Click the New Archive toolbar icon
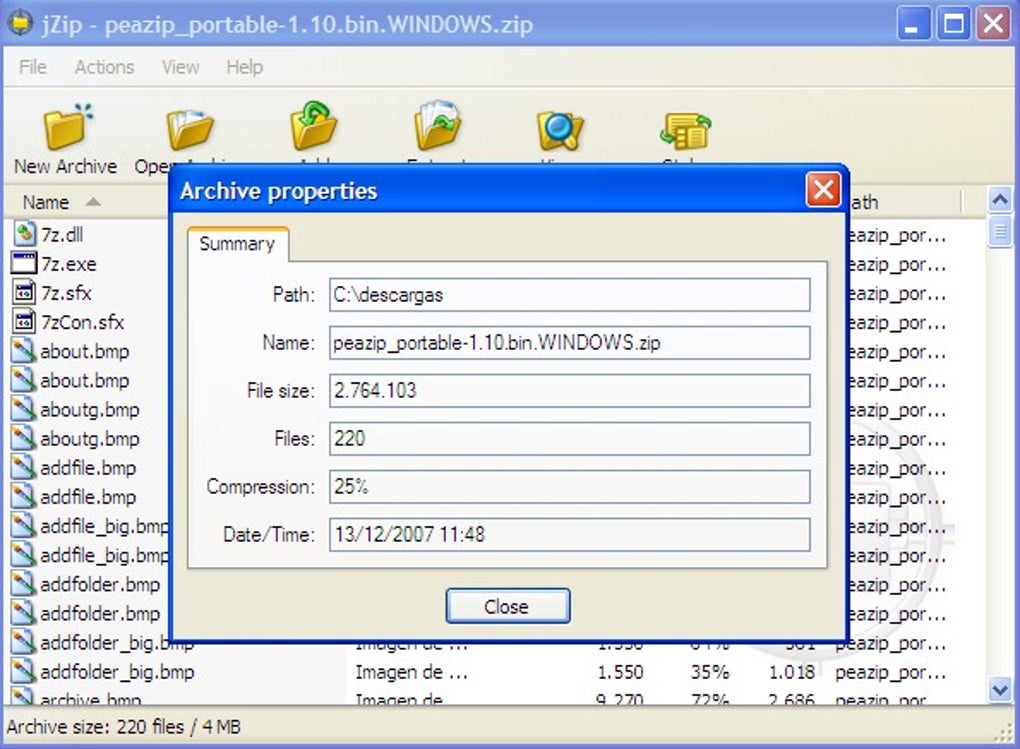The image size is (1020, 749). tap(67, 127)
